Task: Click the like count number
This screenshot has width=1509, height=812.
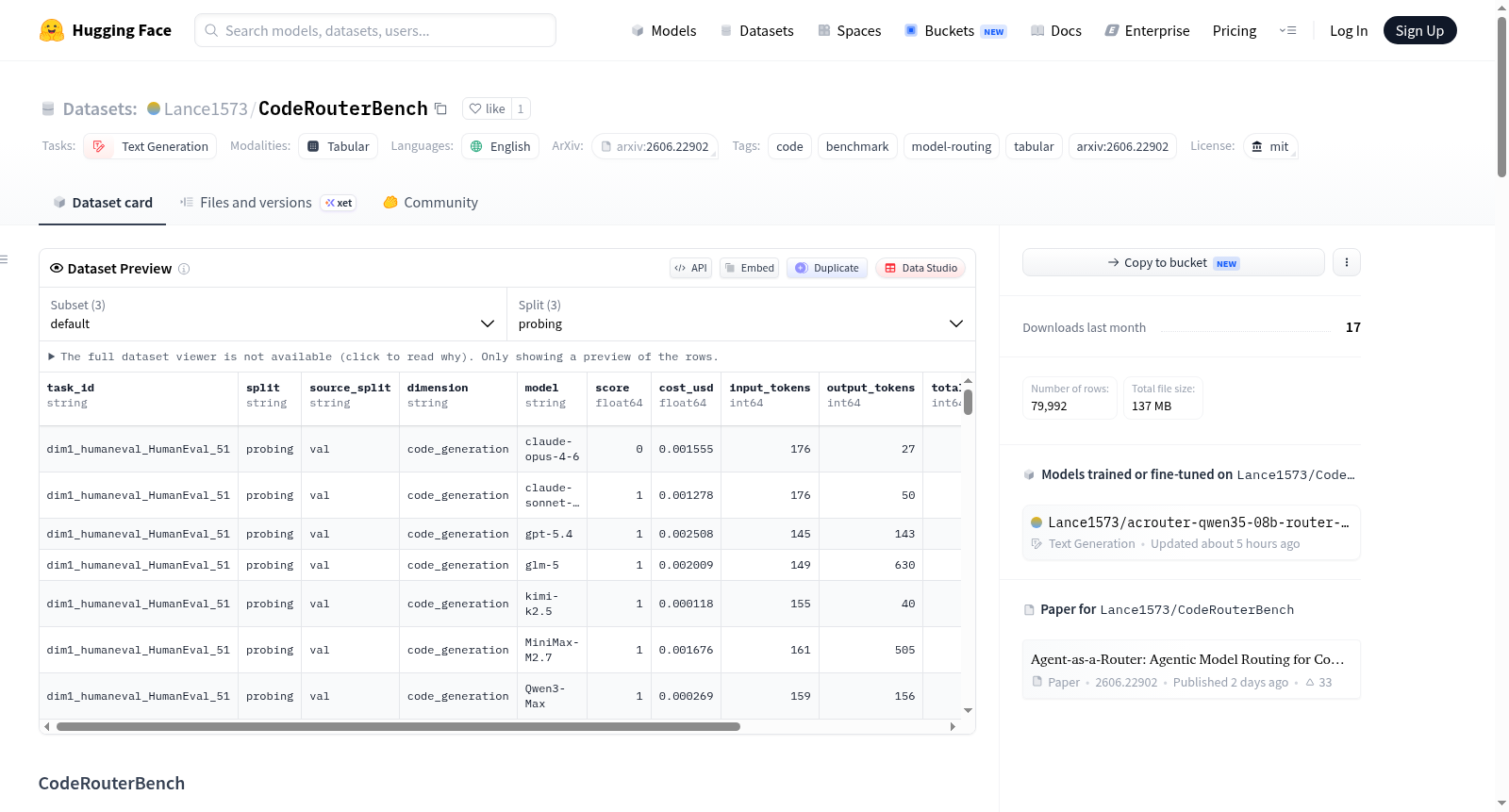Action: [x=521, y=108]
